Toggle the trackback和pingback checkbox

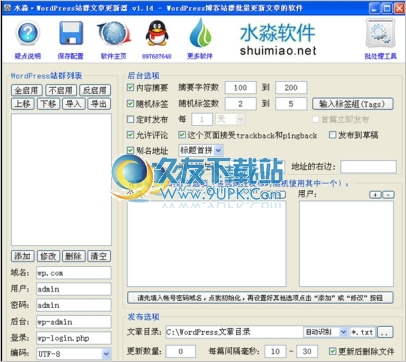tap(182, 135)
